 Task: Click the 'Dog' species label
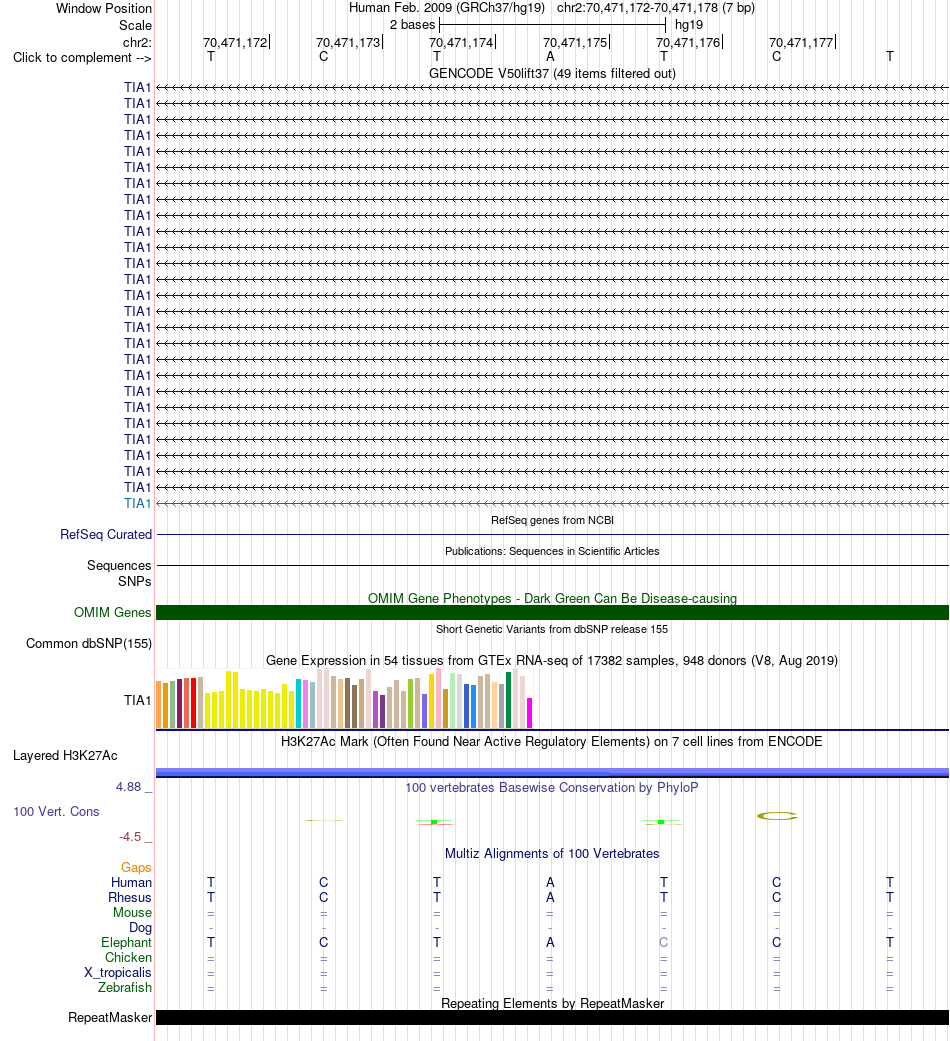[140, 927]
